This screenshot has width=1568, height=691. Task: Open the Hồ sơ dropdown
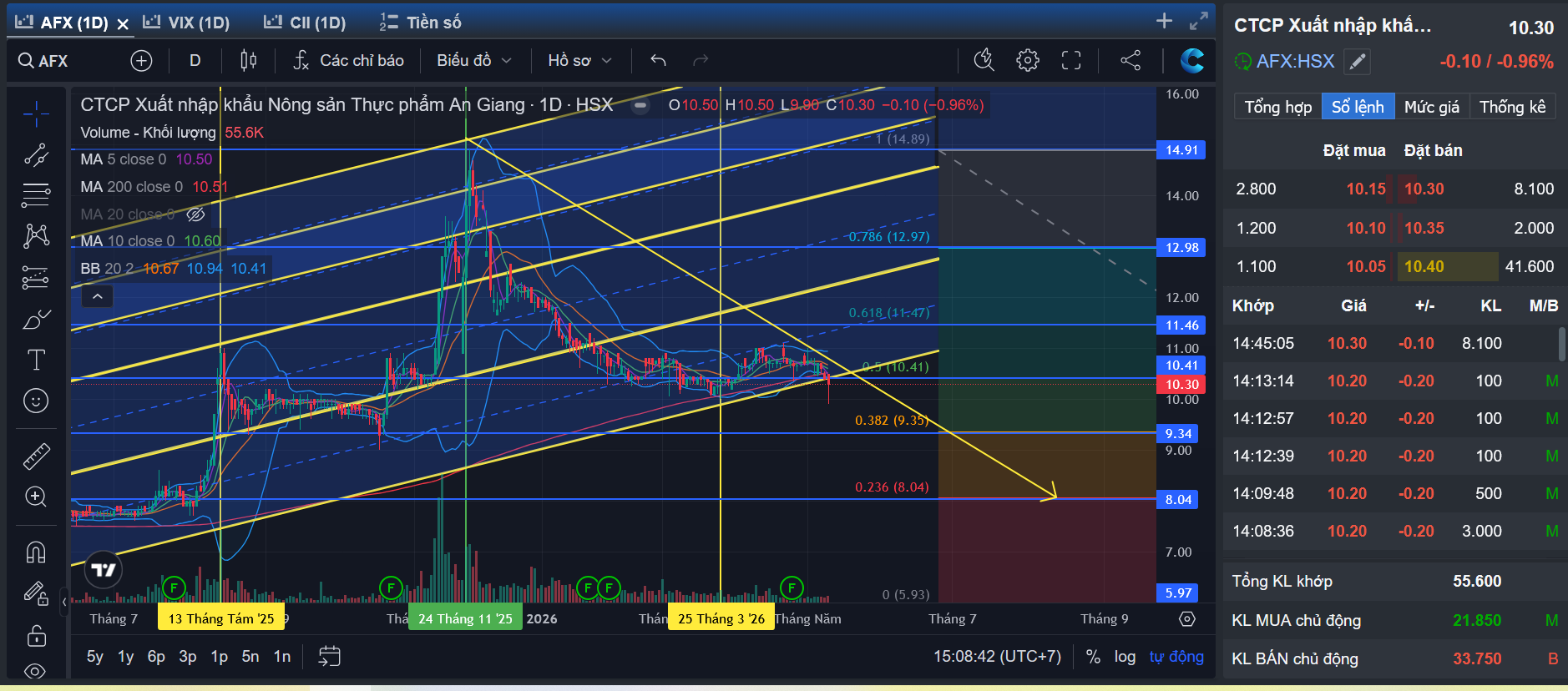pyautogui.click(x=580, y=60)
